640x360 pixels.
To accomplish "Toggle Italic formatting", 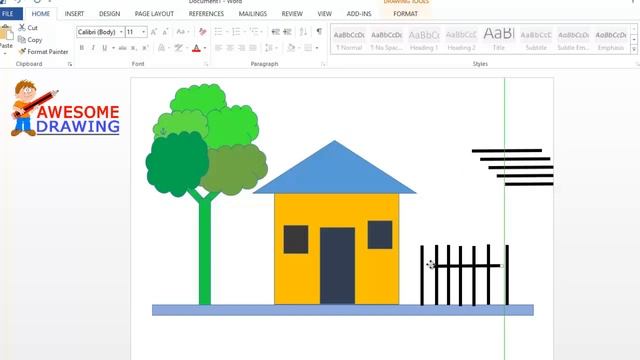I will coord(93,48).
